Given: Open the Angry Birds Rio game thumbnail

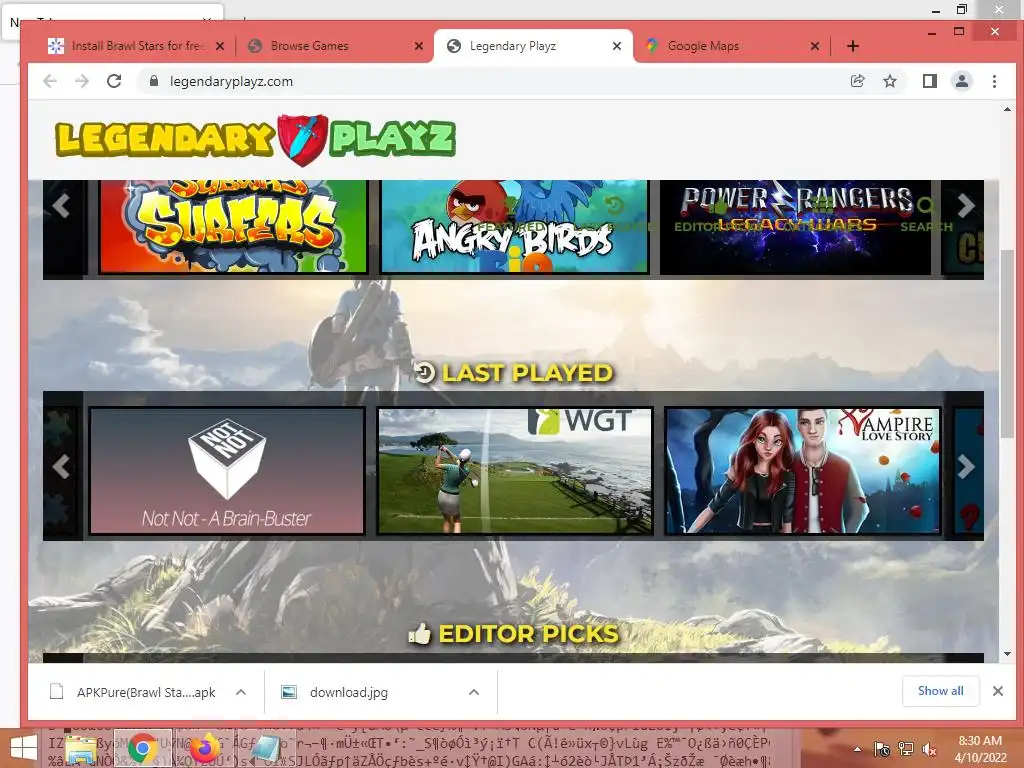Looking at the screenshot, I should (514, 226).
